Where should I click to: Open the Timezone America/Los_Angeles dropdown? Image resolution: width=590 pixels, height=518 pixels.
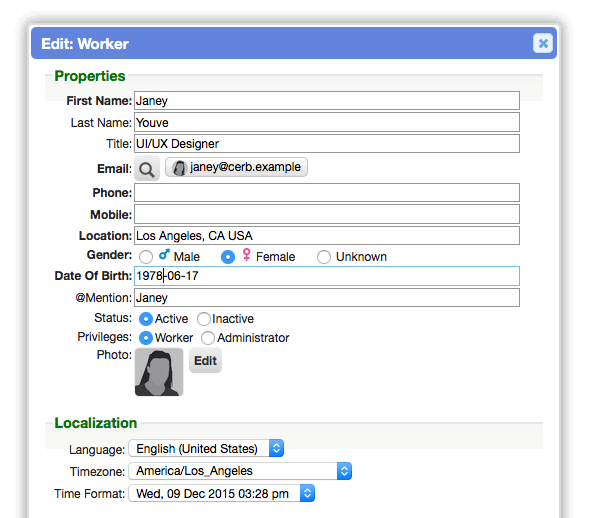[x=240, y=471]
